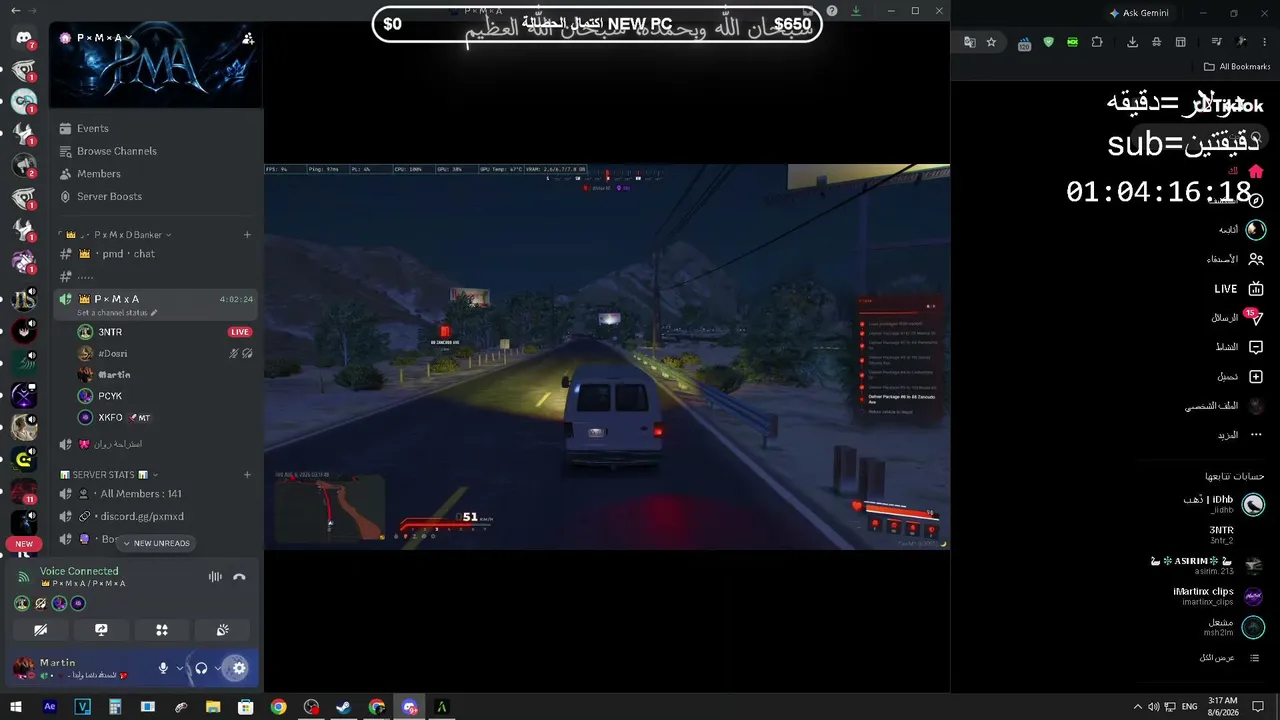The width and height of the screenshot is (1280, 720).
Task: Click the Discord back navigation arrow
Action: (15, 10)
